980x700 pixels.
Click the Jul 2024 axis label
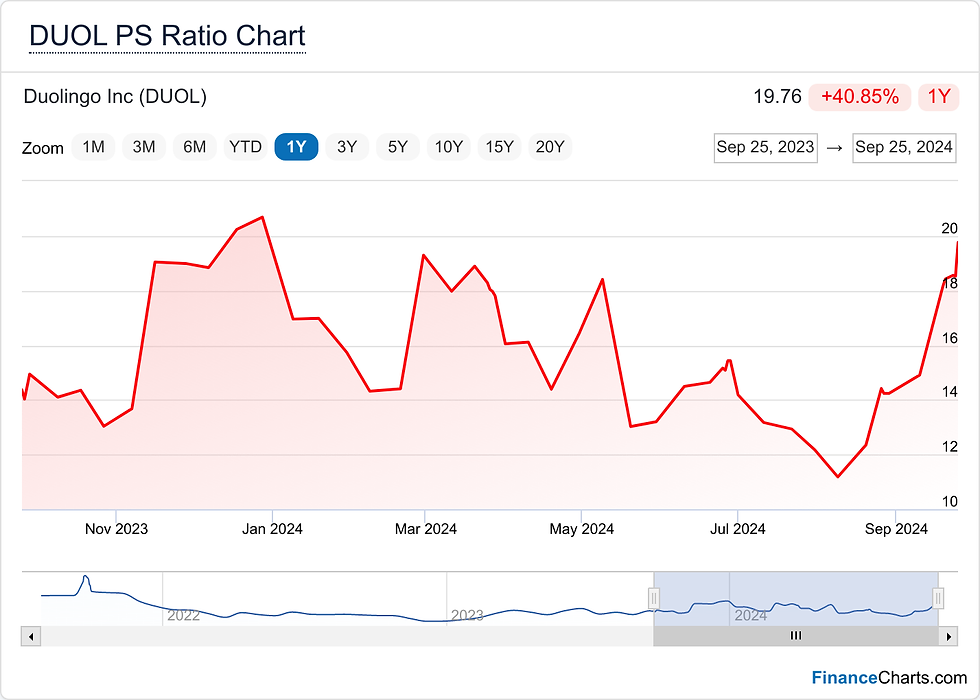[x=738, y=529]
